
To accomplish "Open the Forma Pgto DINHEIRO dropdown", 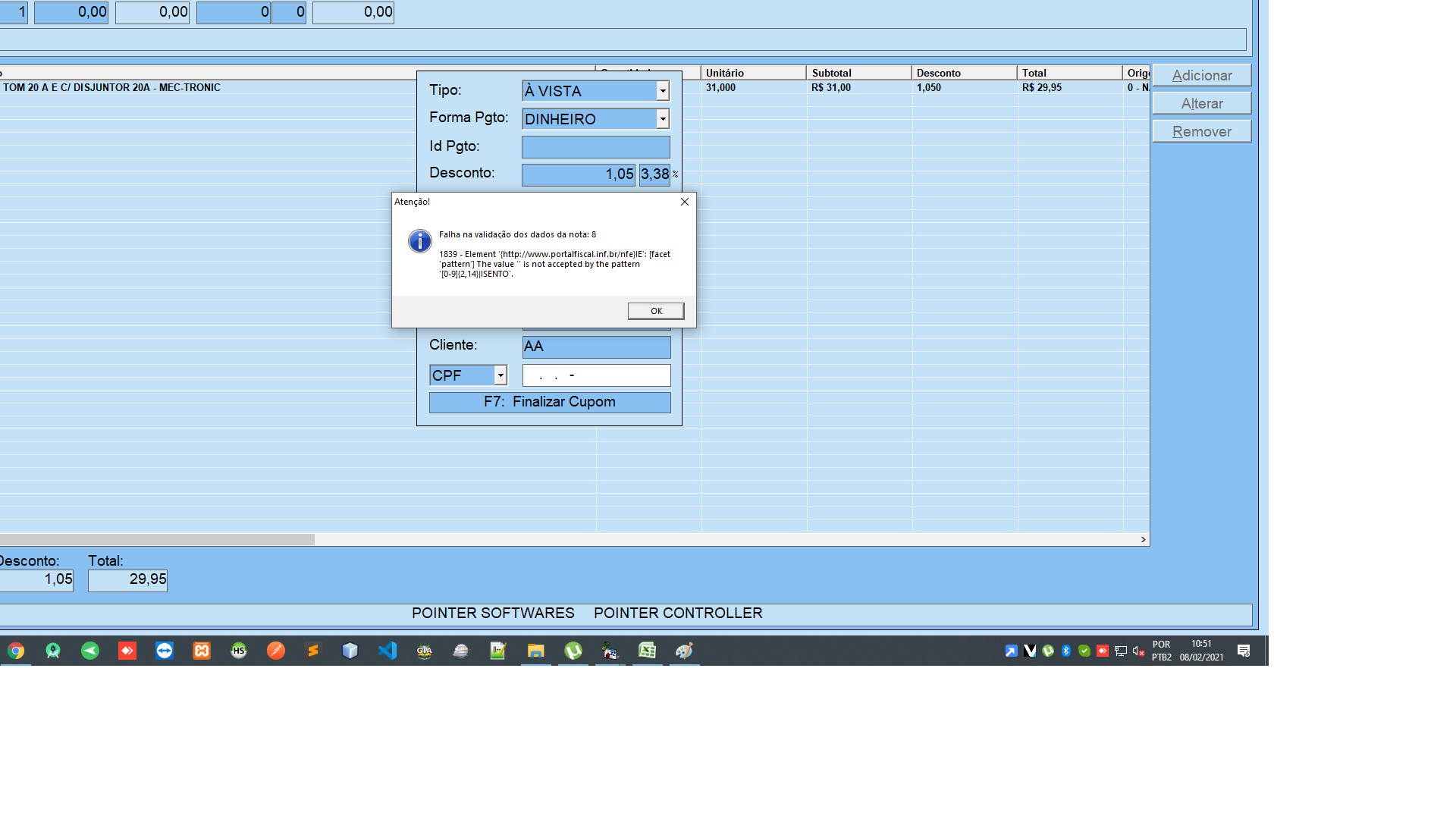I will pos(663,119).
